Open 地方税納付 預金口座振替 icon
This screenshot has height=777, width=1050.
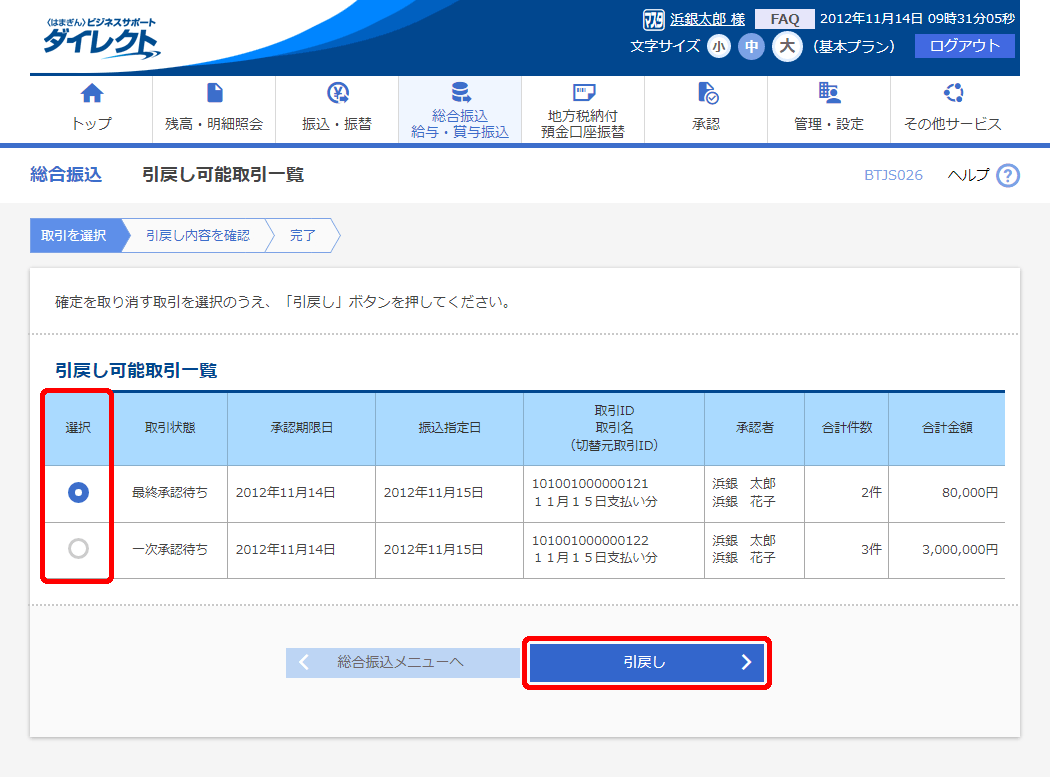tap(583, 93)
